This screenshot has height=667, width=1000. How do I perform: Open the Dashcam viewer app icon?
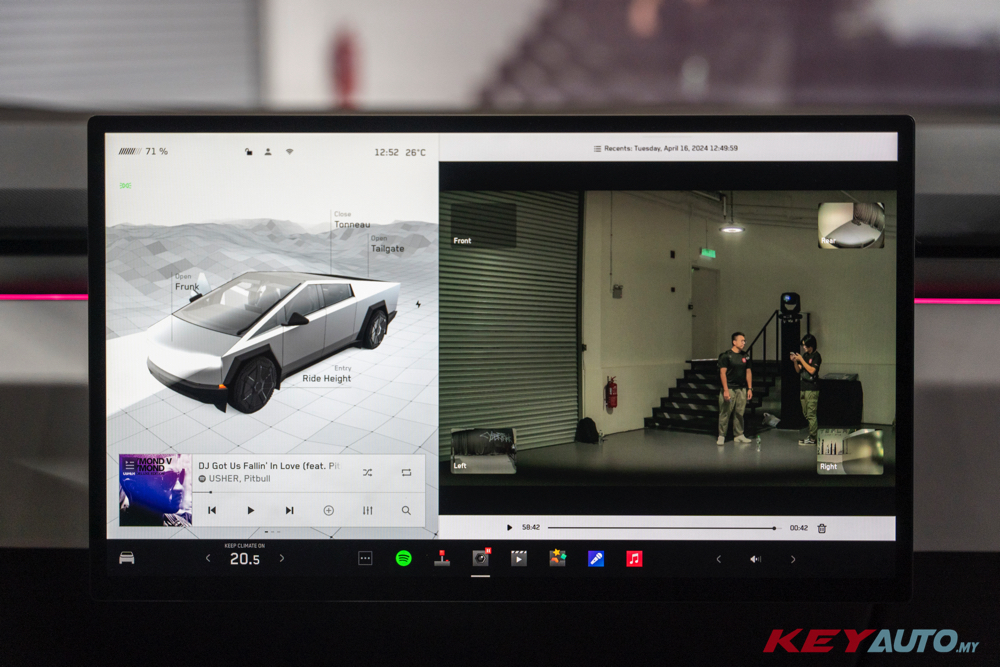480,558
